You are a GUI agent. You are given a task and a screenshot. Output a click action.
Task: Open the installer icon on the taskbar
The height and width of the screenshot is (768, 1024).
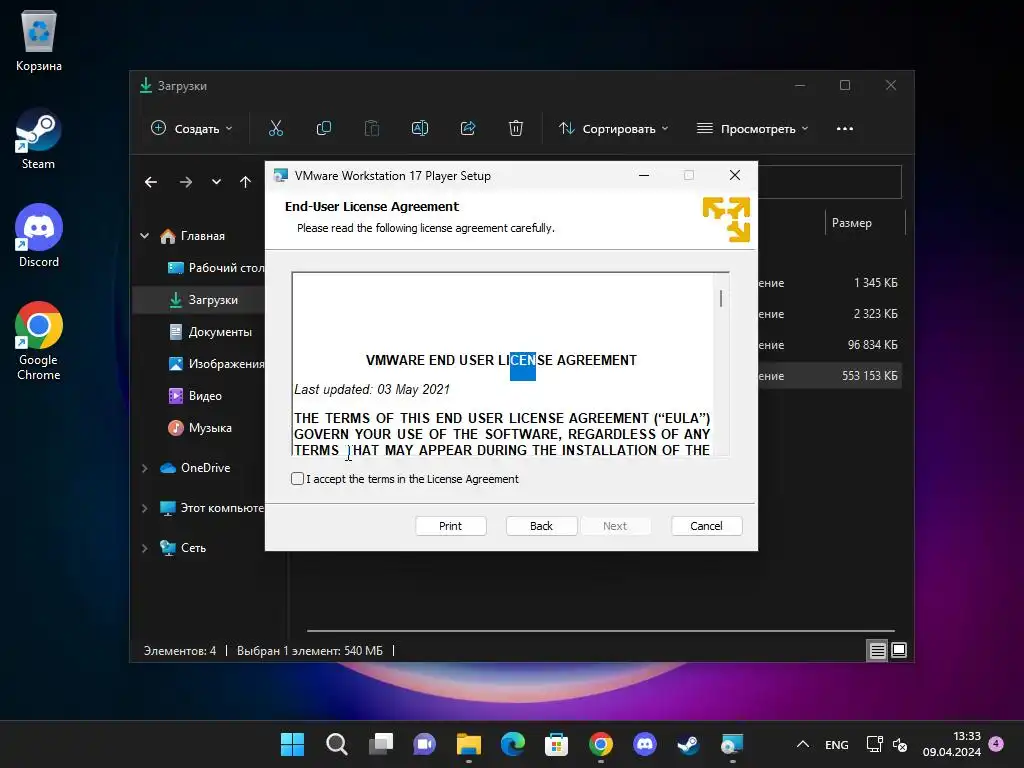pos(732,744)
